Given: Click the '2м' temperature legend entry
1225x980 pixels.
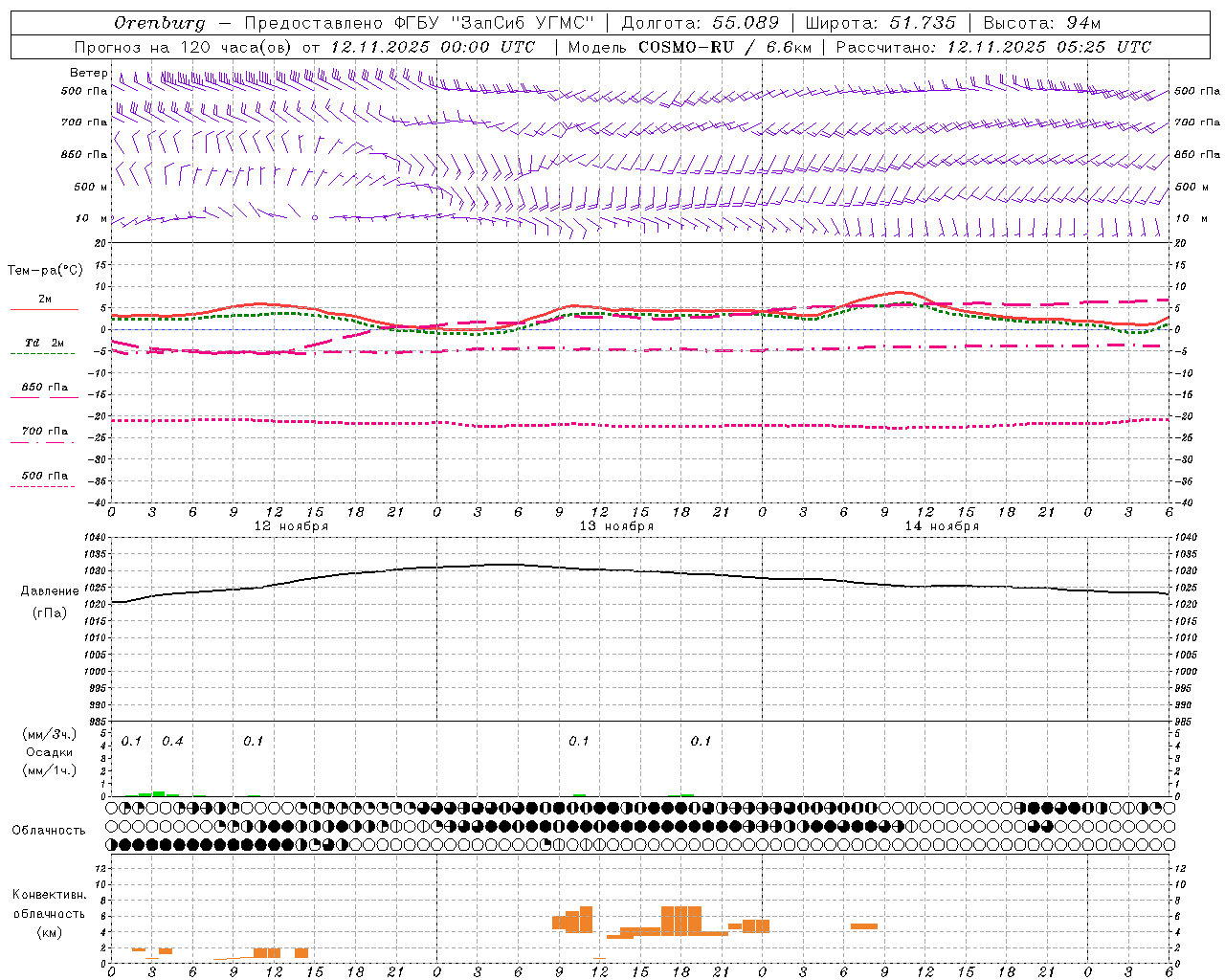Looking at the screenshot, I should tap(45, 300).
